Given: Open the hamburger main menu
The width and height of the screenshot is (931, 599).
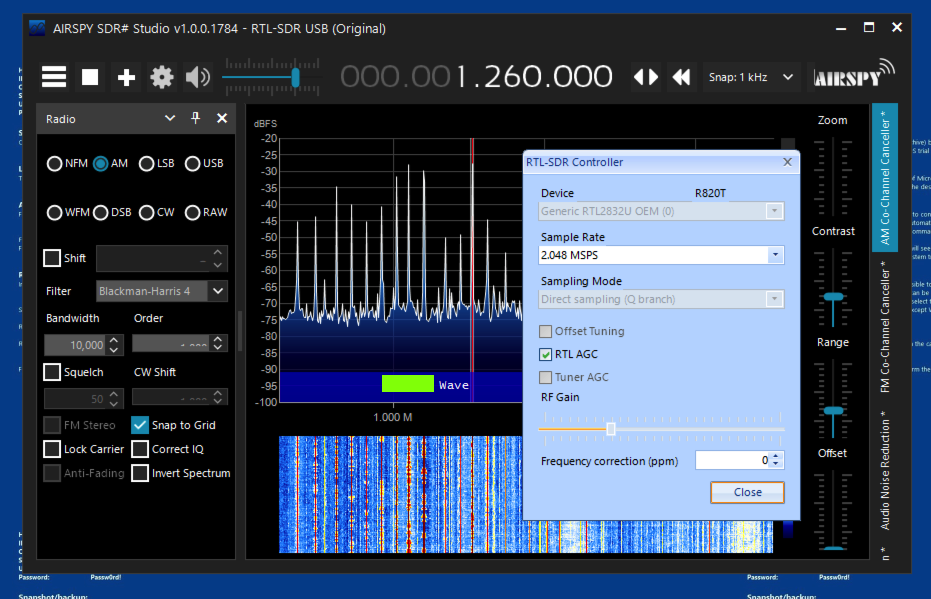Looking at the screenshot, I should click(54, 77).
